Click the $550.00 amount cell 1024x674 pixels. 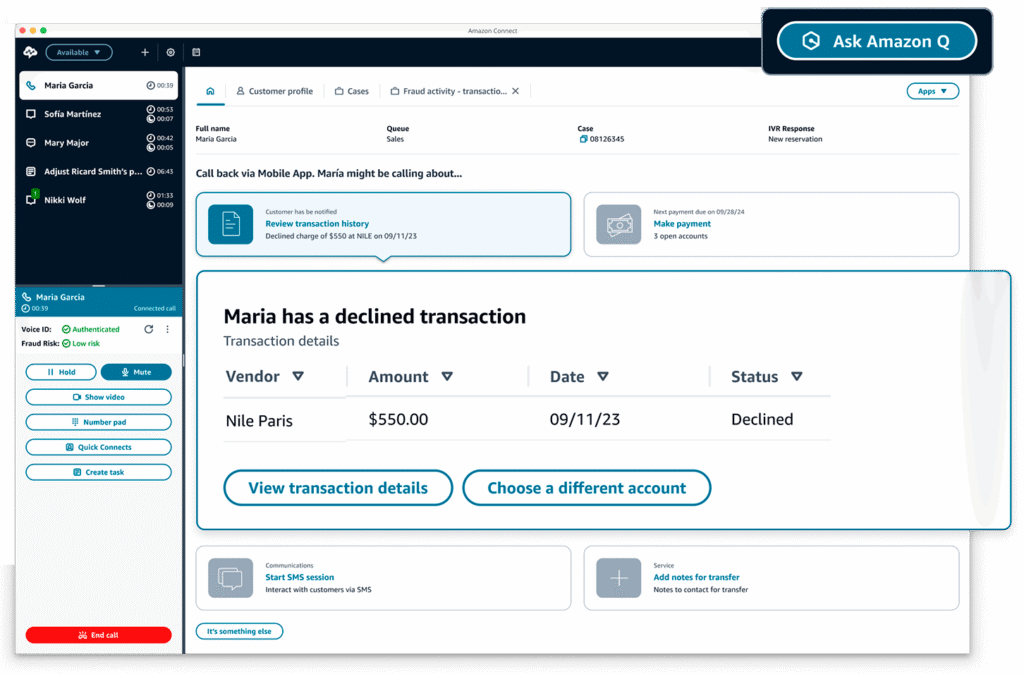click(398, 419)
